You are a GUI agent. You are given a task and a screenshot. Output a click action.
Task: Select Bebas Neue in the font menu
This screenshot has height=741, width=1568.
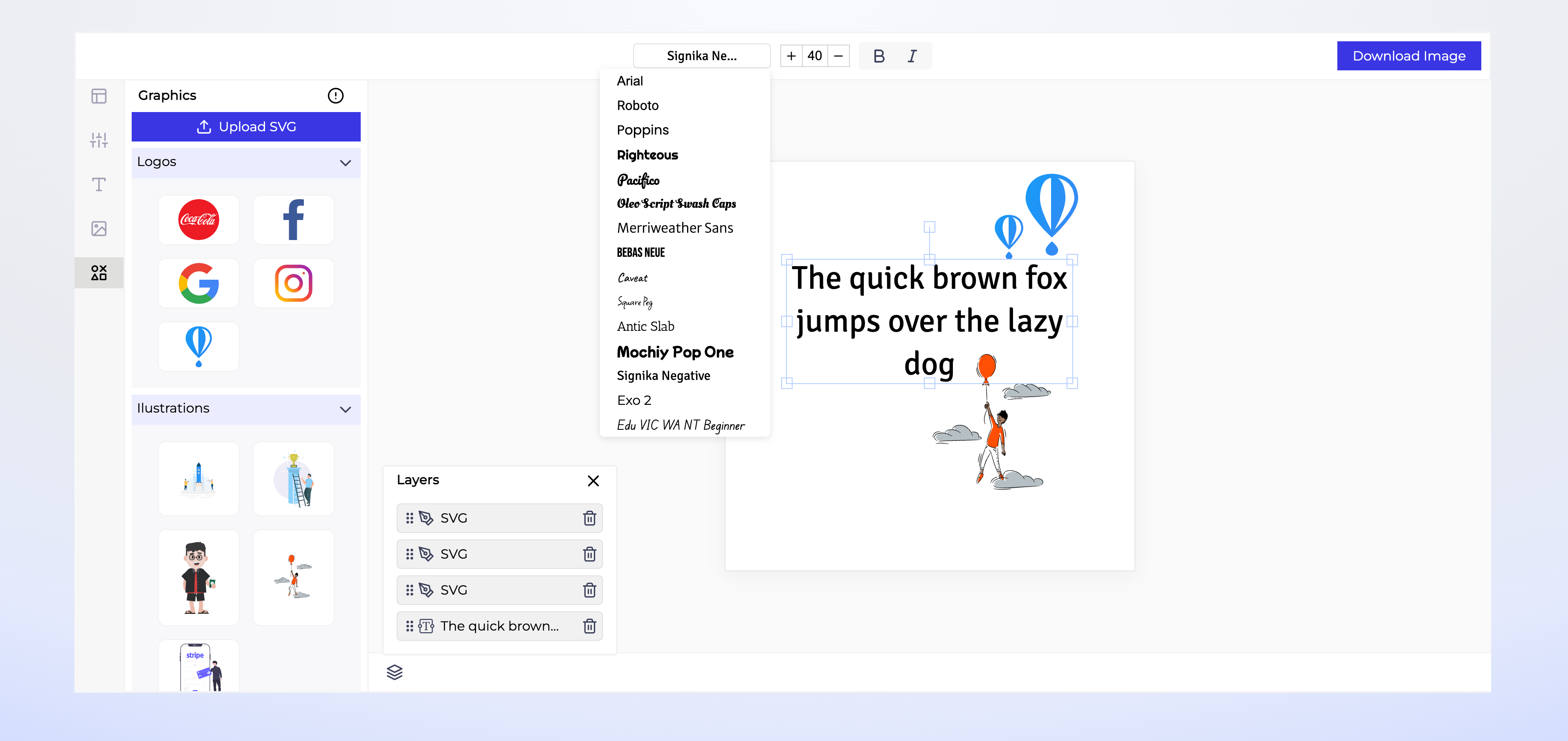[640, 252]
